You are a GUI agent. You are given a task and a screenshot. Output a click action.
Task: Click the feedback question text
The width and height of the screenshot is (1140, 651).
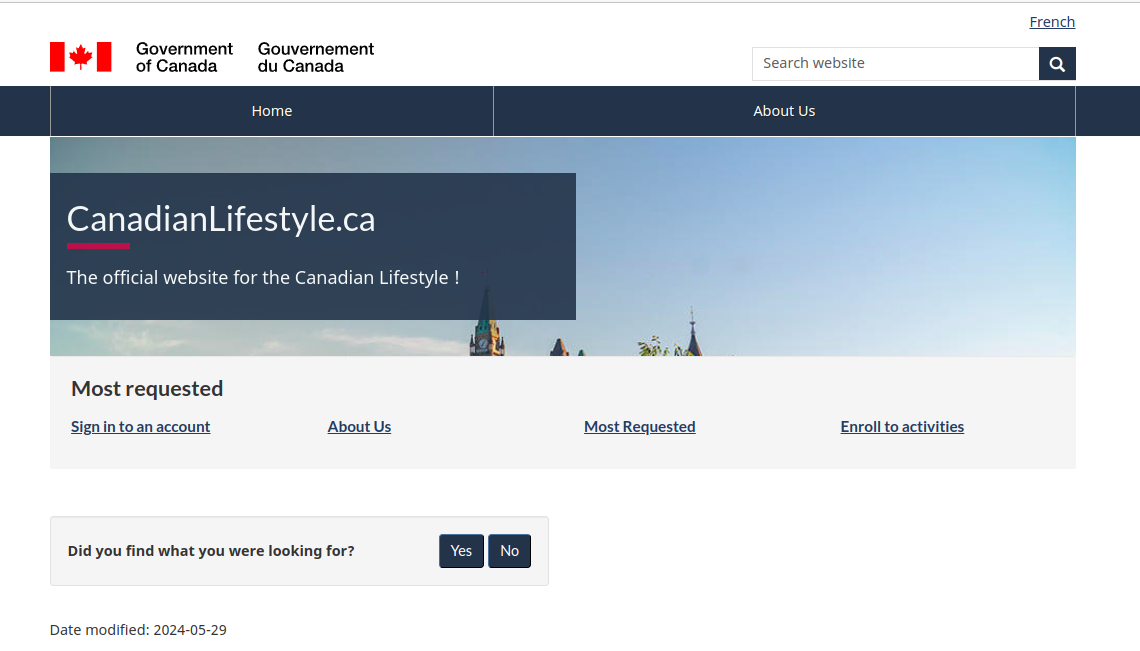(x=211, y=551)
